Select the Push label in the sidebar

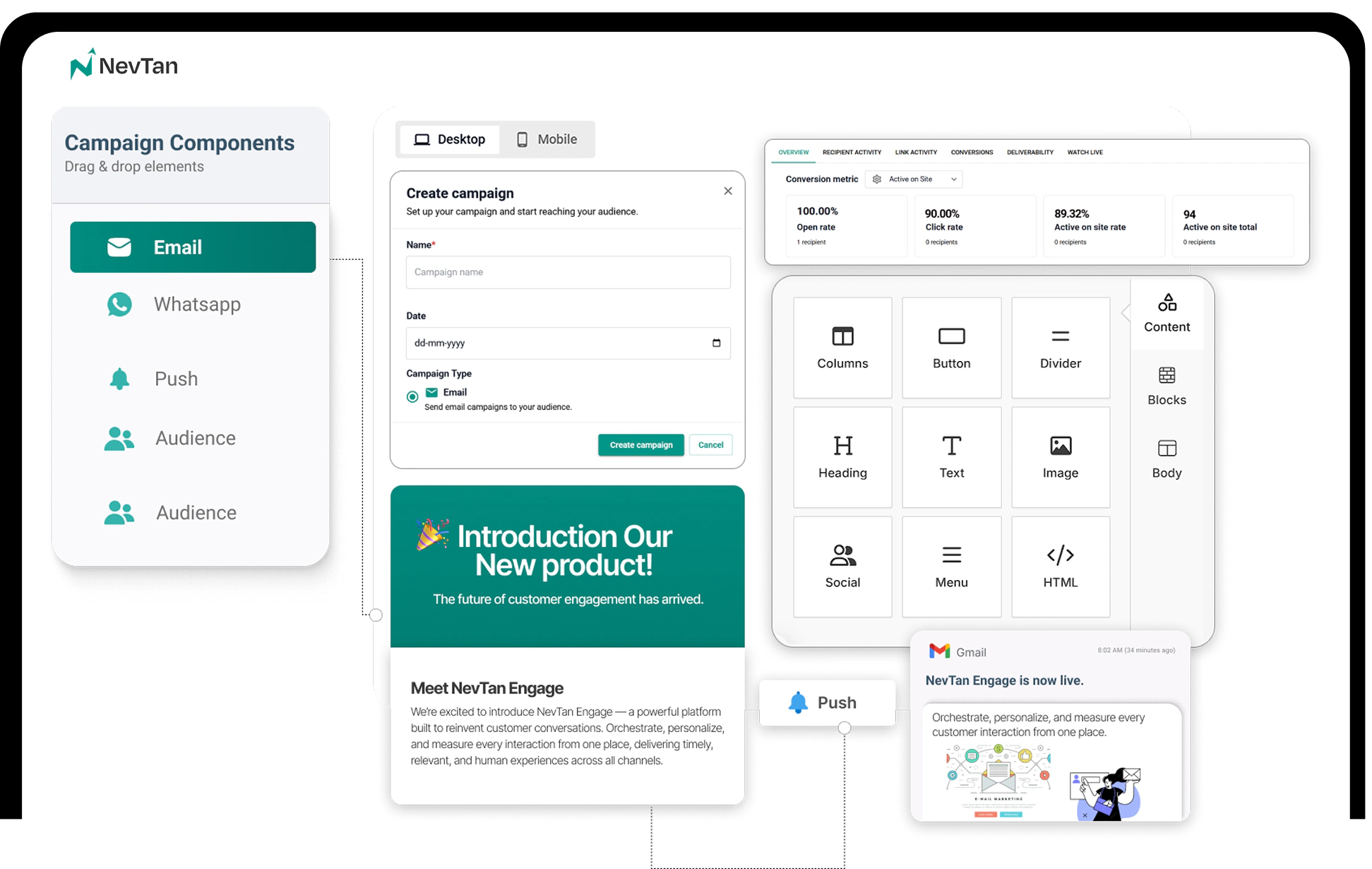[176, 379]
